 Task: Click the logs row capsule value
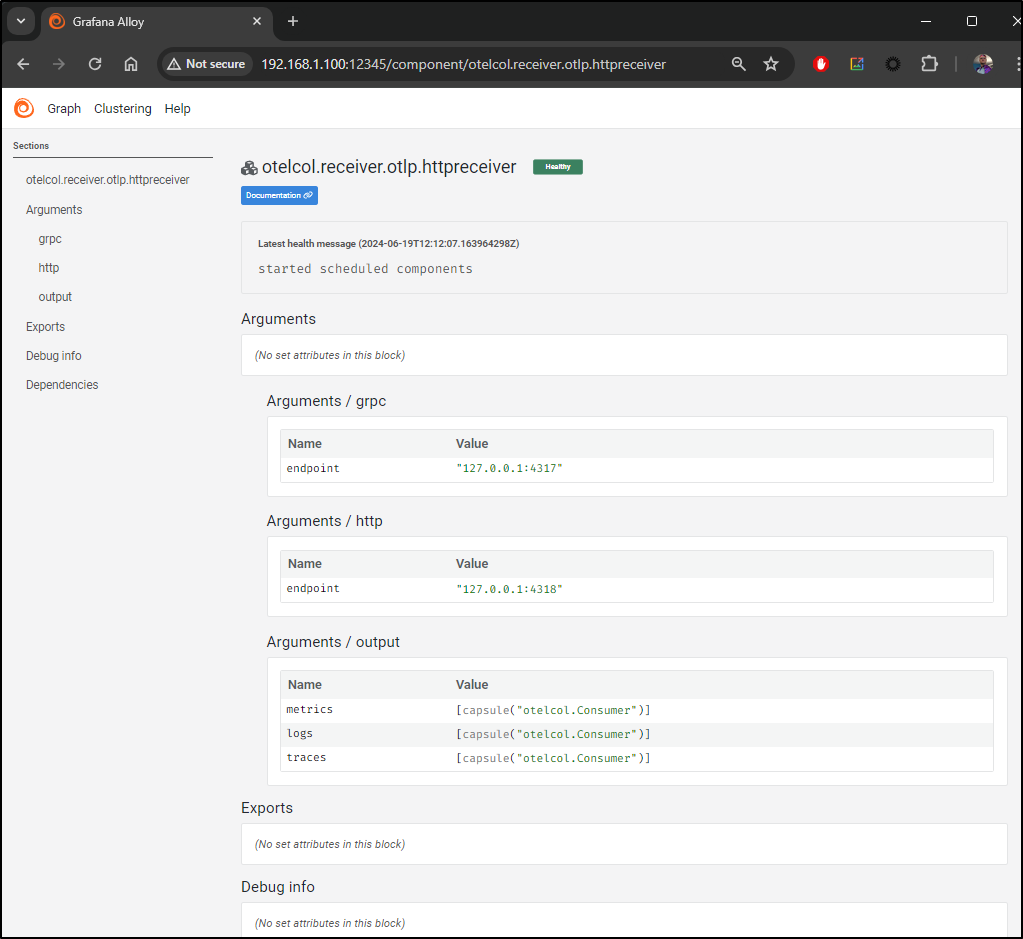(553, 734)
